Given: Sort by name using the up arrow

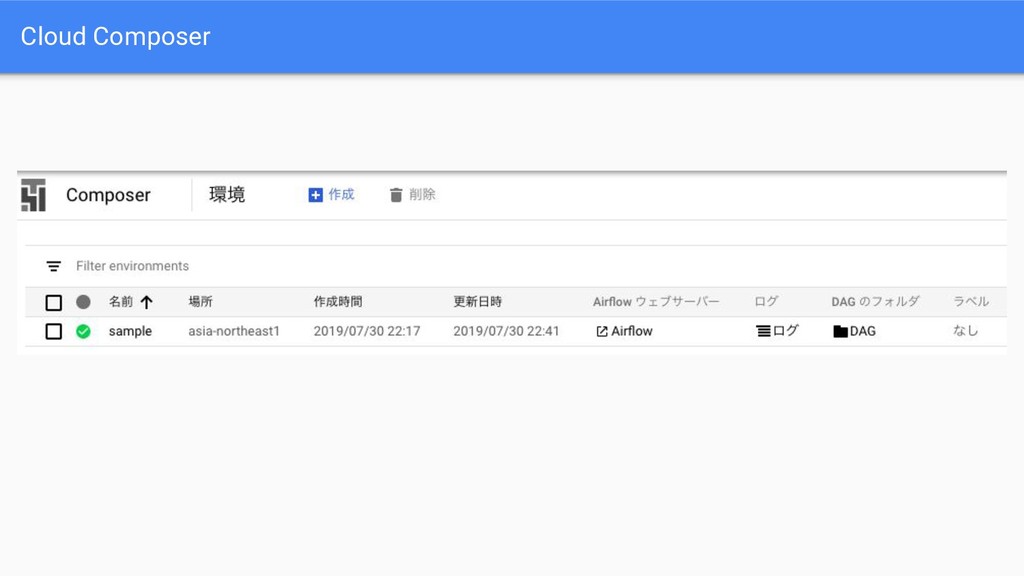Looking at the screenshot, I should coord(146,302).
